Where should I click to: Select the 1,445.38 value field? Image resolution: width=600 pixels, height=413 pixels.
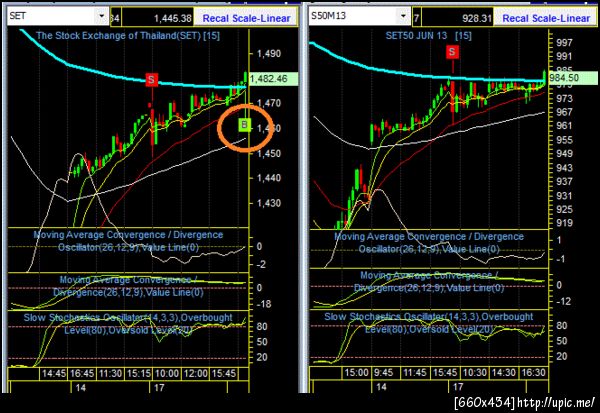[x=158, y=18]
